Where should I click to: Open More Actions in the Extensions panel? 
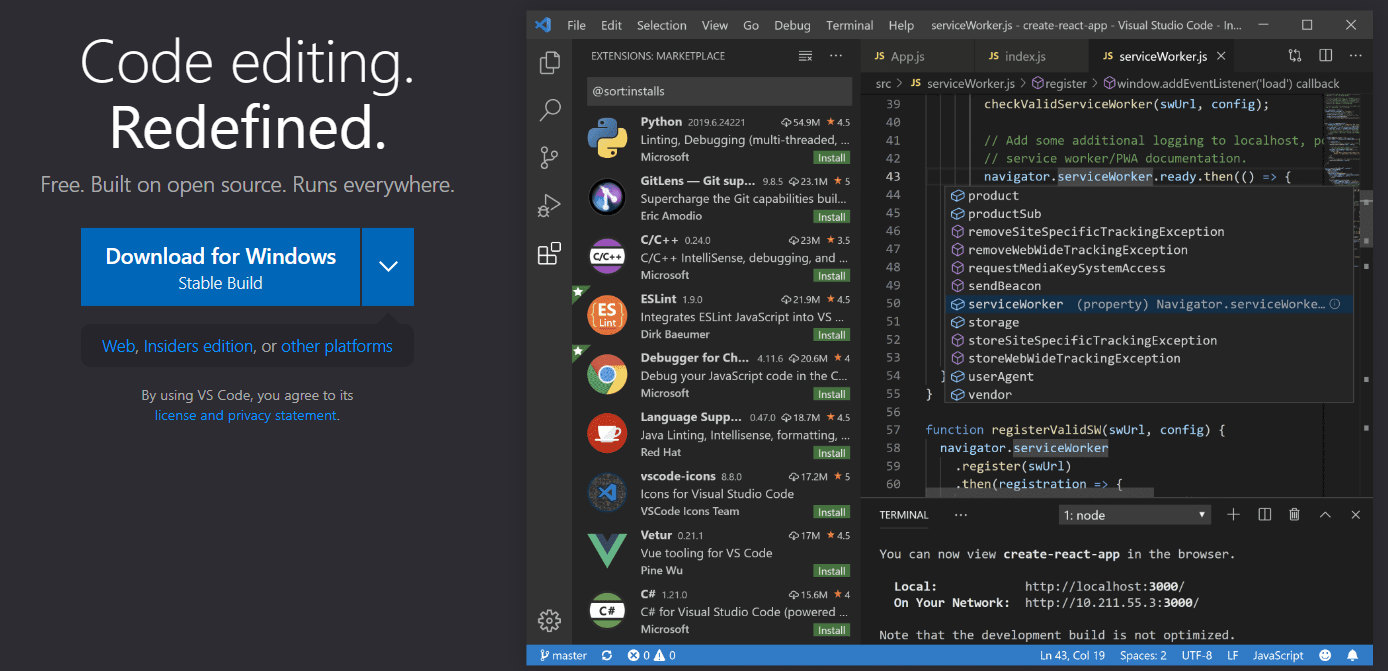[x=836, y=56]
